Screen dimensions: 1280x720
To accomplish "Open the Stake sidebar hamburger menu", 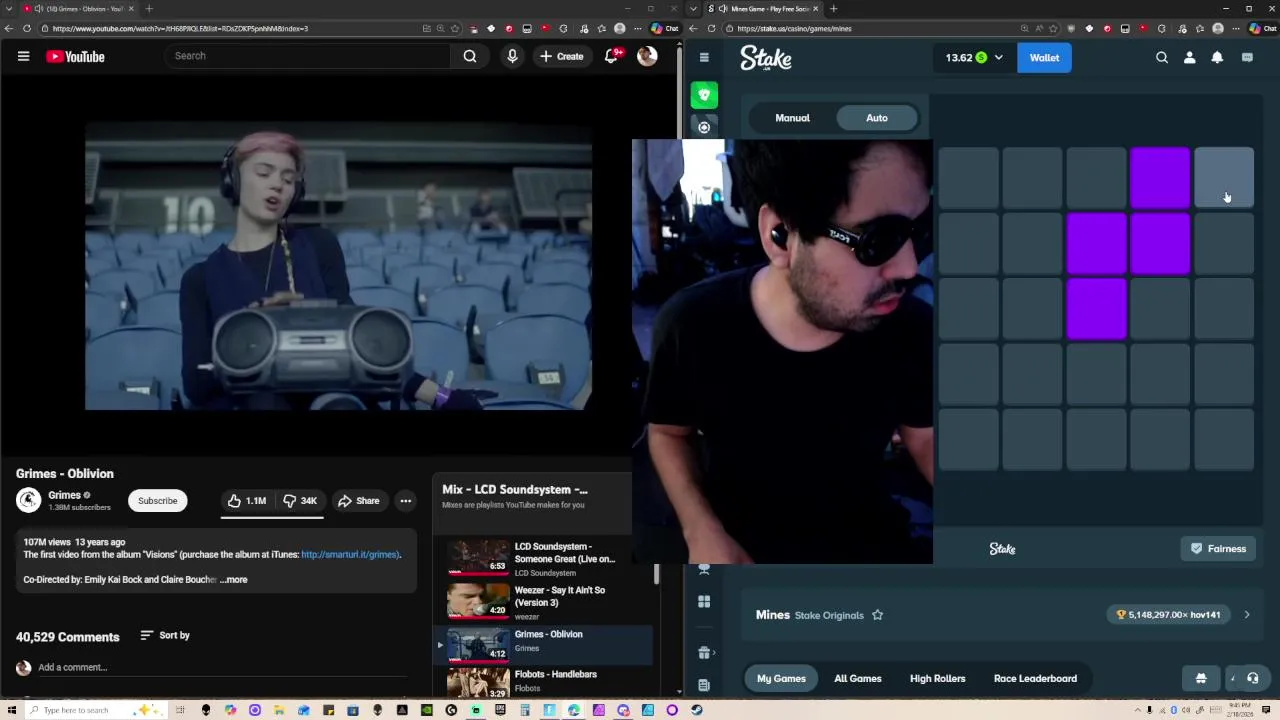I will 704,58.
